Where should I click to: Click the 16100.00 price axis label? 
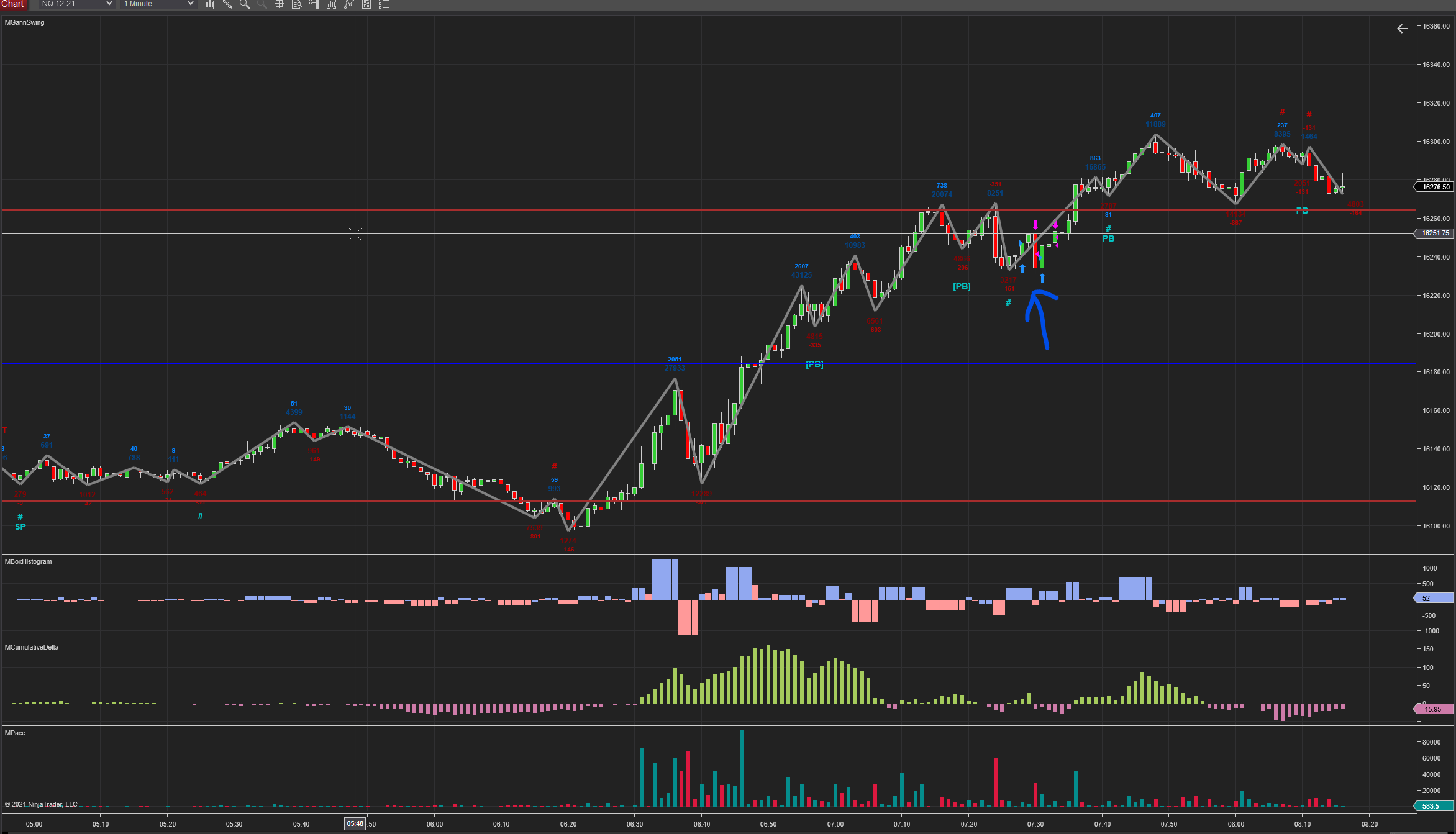click(1436, 526)
